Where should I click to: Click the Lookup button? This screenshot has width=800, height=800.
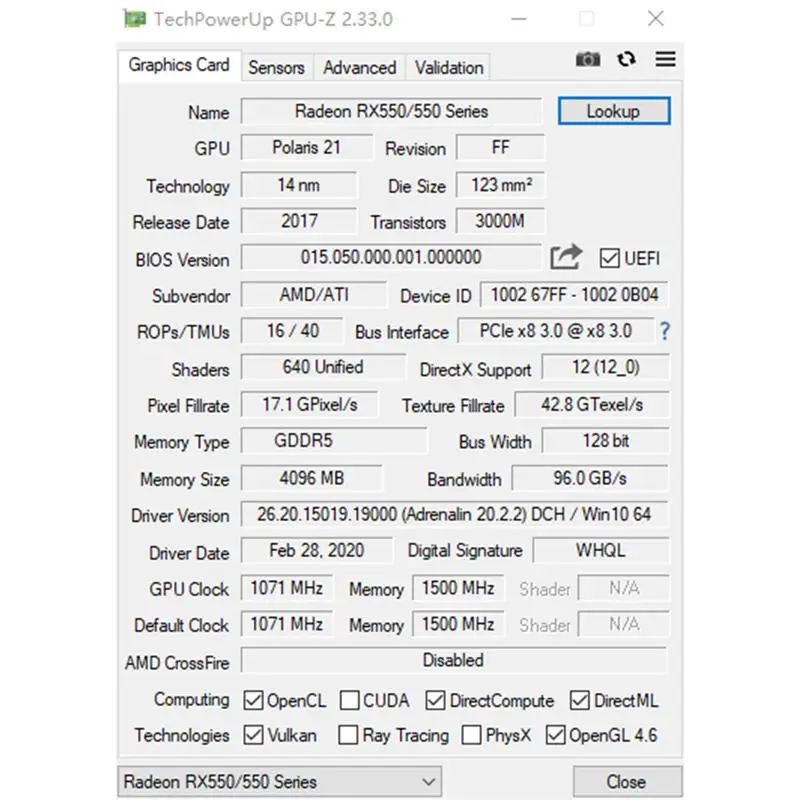pos(614,111)
